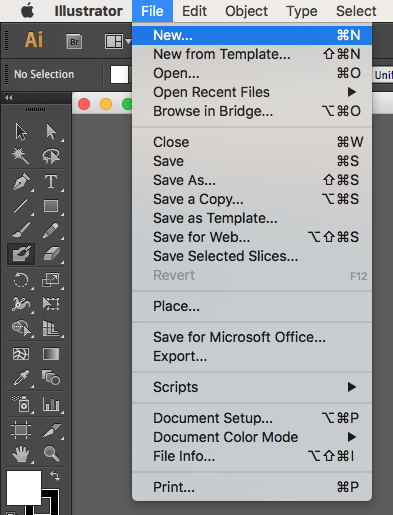Image resolution: width=393 pixels, height=515 pixels.
Task: Choose Browse in Bridge...
Action: (252, 111)
